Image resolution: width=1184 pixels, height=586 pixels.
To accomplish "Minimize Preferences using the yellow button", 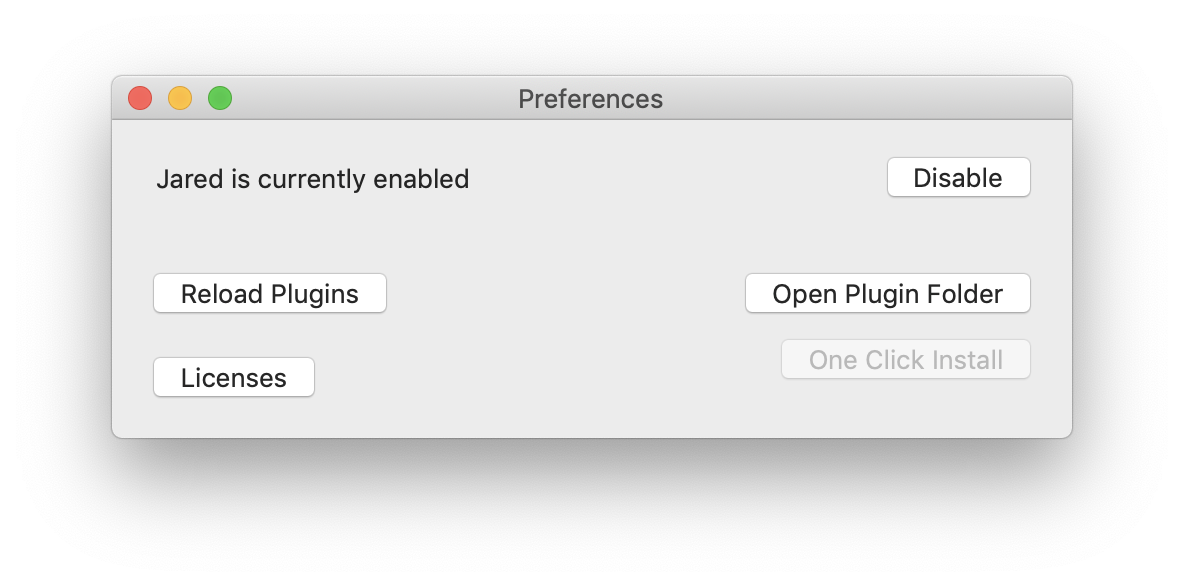I will (x=180, y=98).
